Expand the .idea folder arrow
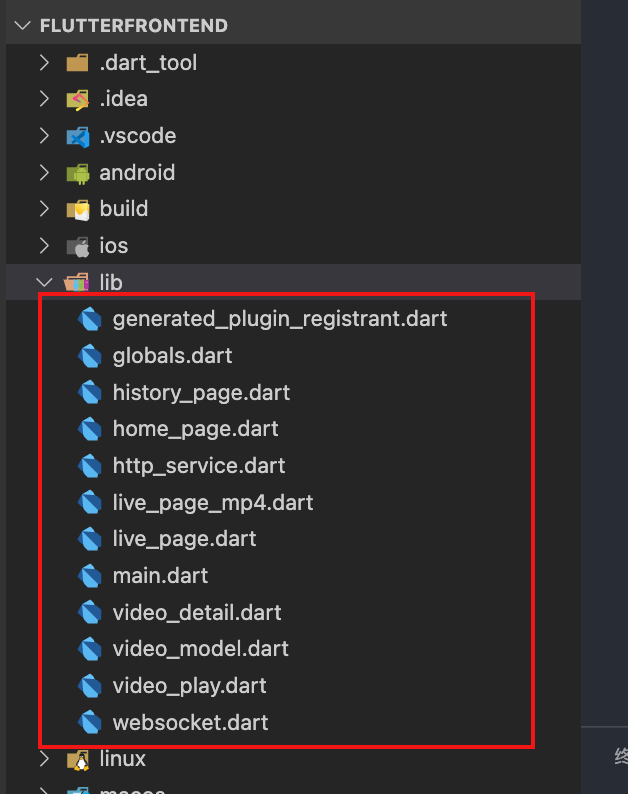 coord(45,99)
